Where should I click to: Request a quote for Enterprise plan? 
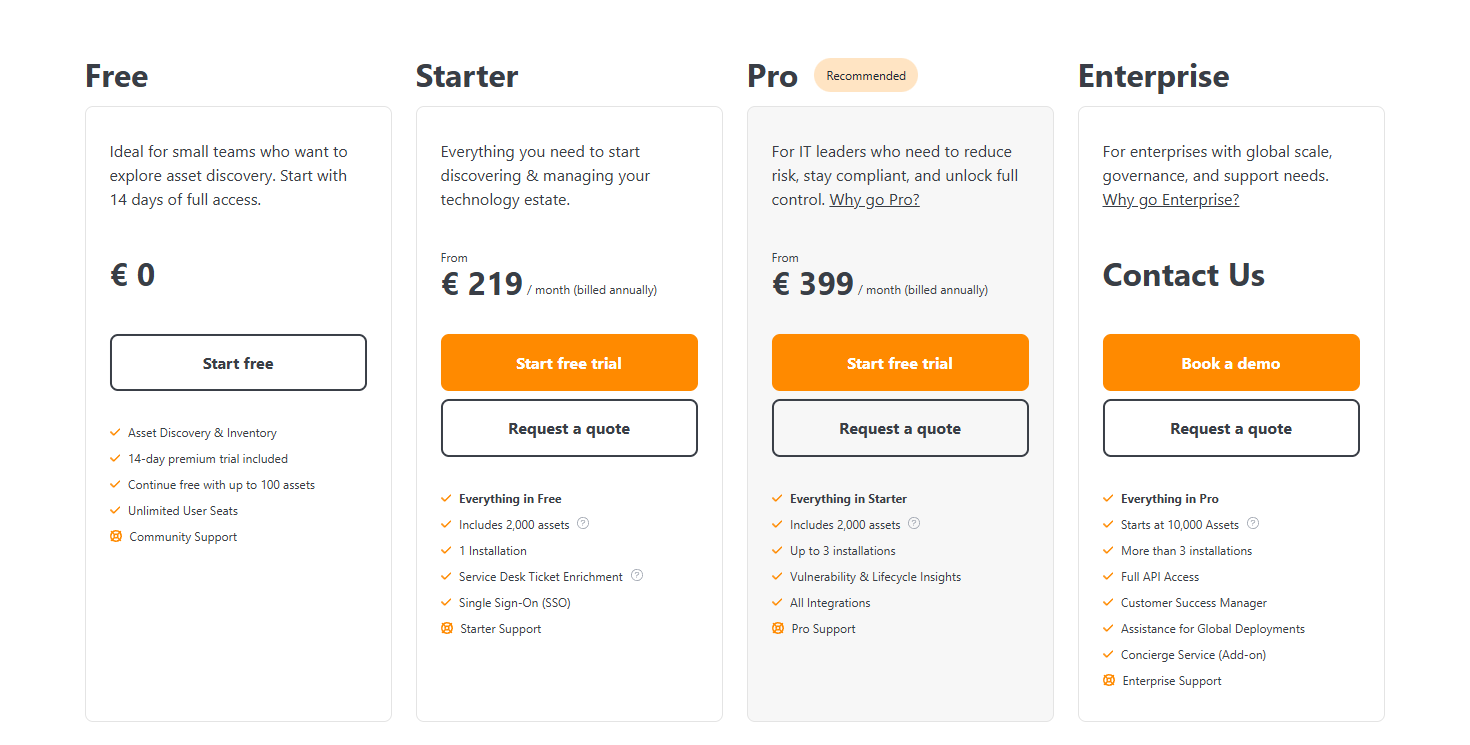point(1231,428)
